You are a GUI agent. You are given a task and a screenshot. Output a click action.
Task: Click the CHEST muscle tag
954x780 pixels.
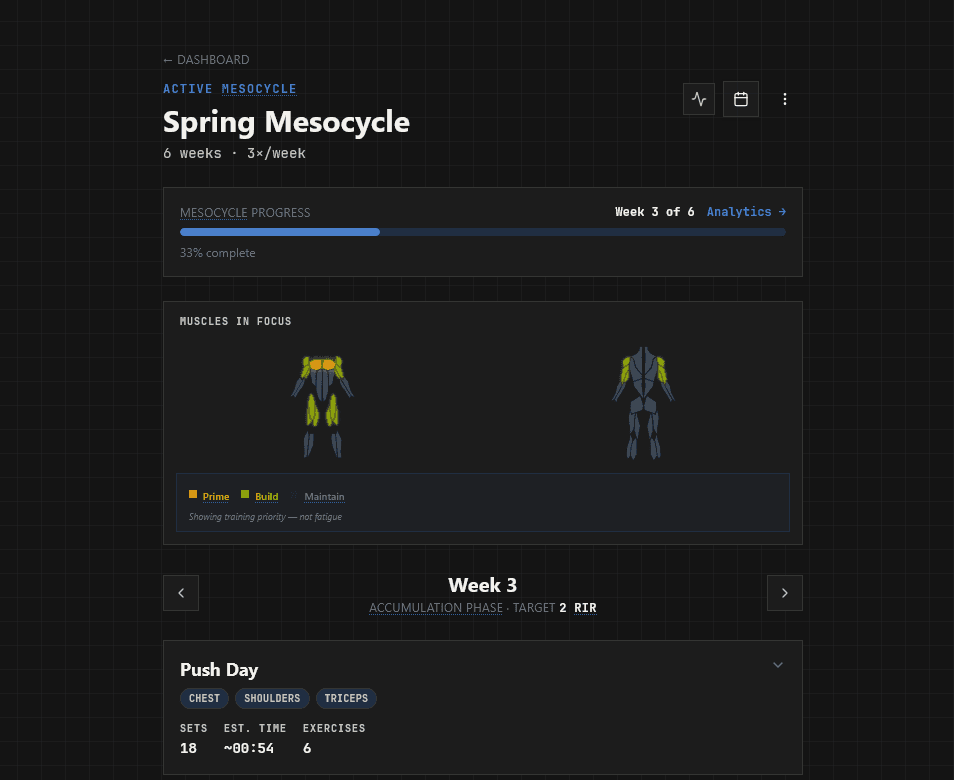[204, 698]
